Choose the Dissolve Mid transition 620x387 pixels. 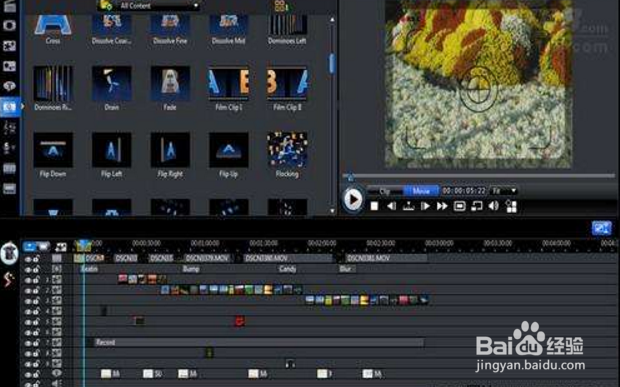click(229, 25)
